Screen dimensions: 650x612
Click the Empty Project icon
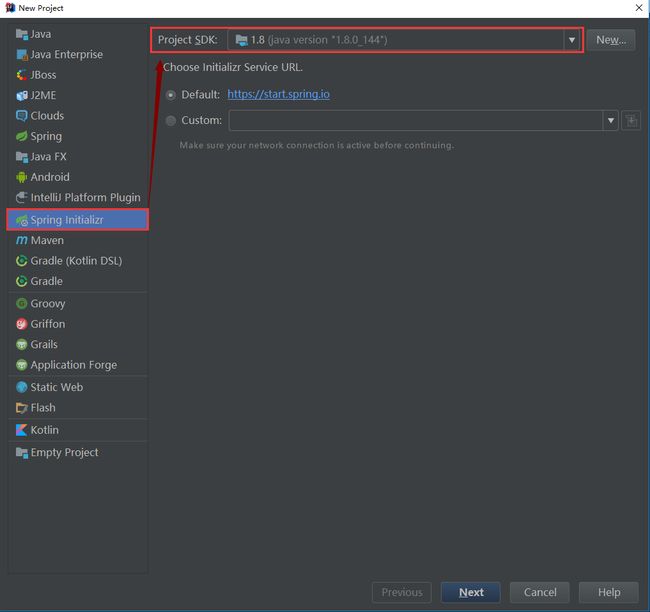click(22, 452)
